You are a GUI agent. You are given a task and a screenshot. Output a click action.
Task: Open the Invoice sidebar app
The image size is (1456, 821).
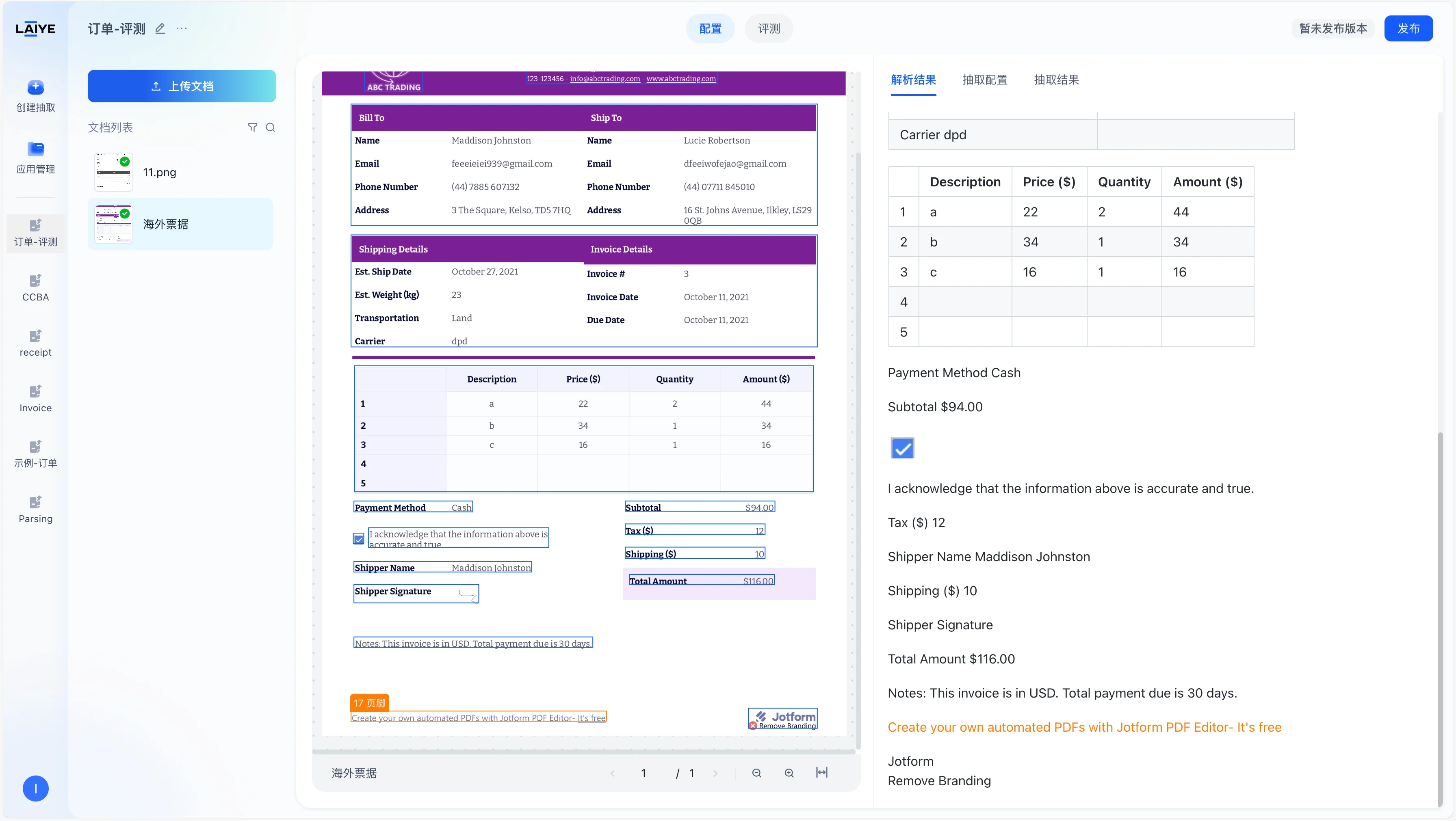pyautogui.click(x=35, y=399)
